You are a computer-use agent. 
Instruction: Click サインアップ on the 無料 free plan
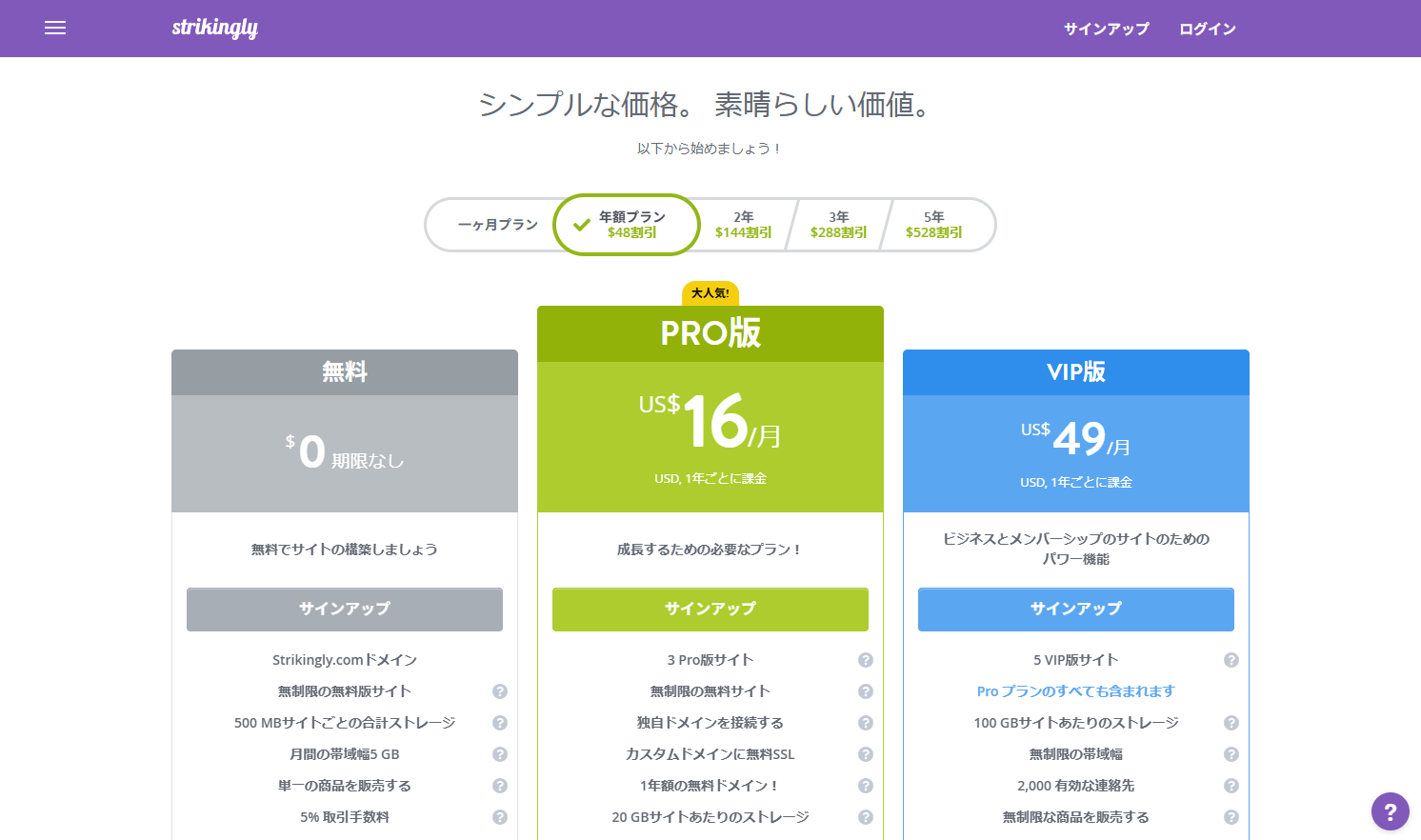(344, 609)
